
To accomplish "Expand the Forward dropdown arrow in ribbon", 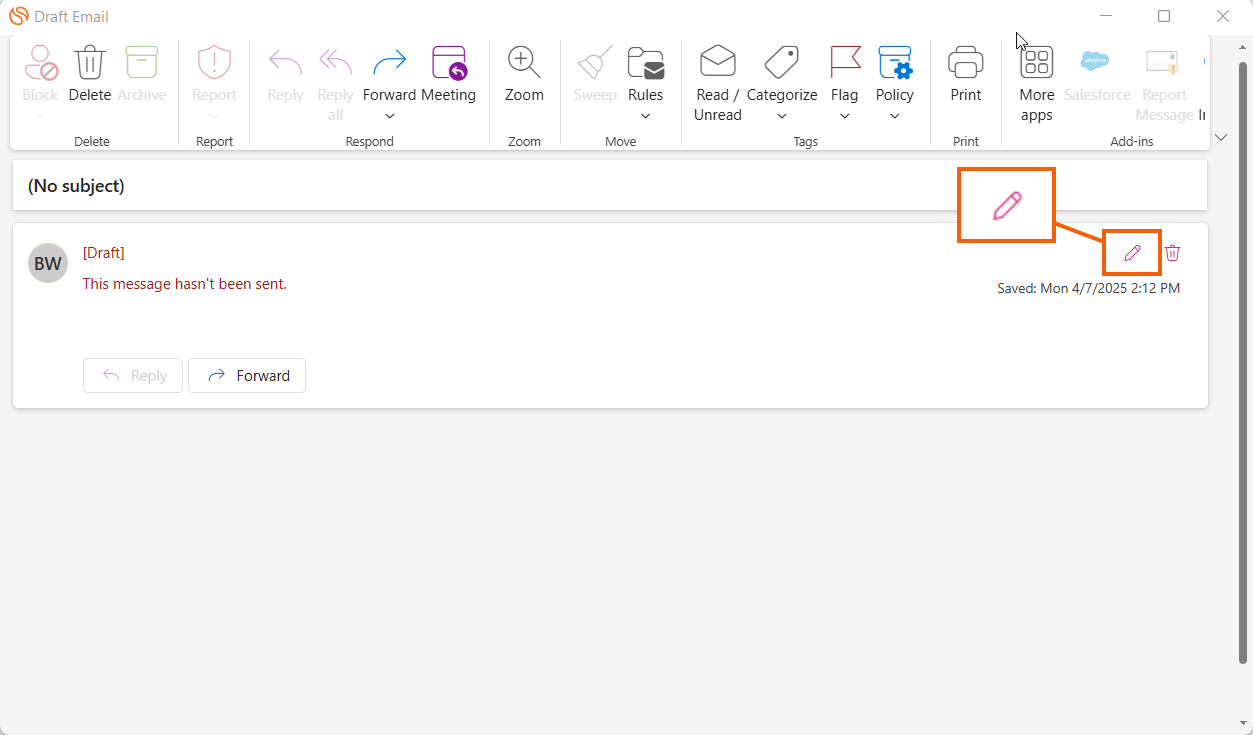I will tap(389, 116).
